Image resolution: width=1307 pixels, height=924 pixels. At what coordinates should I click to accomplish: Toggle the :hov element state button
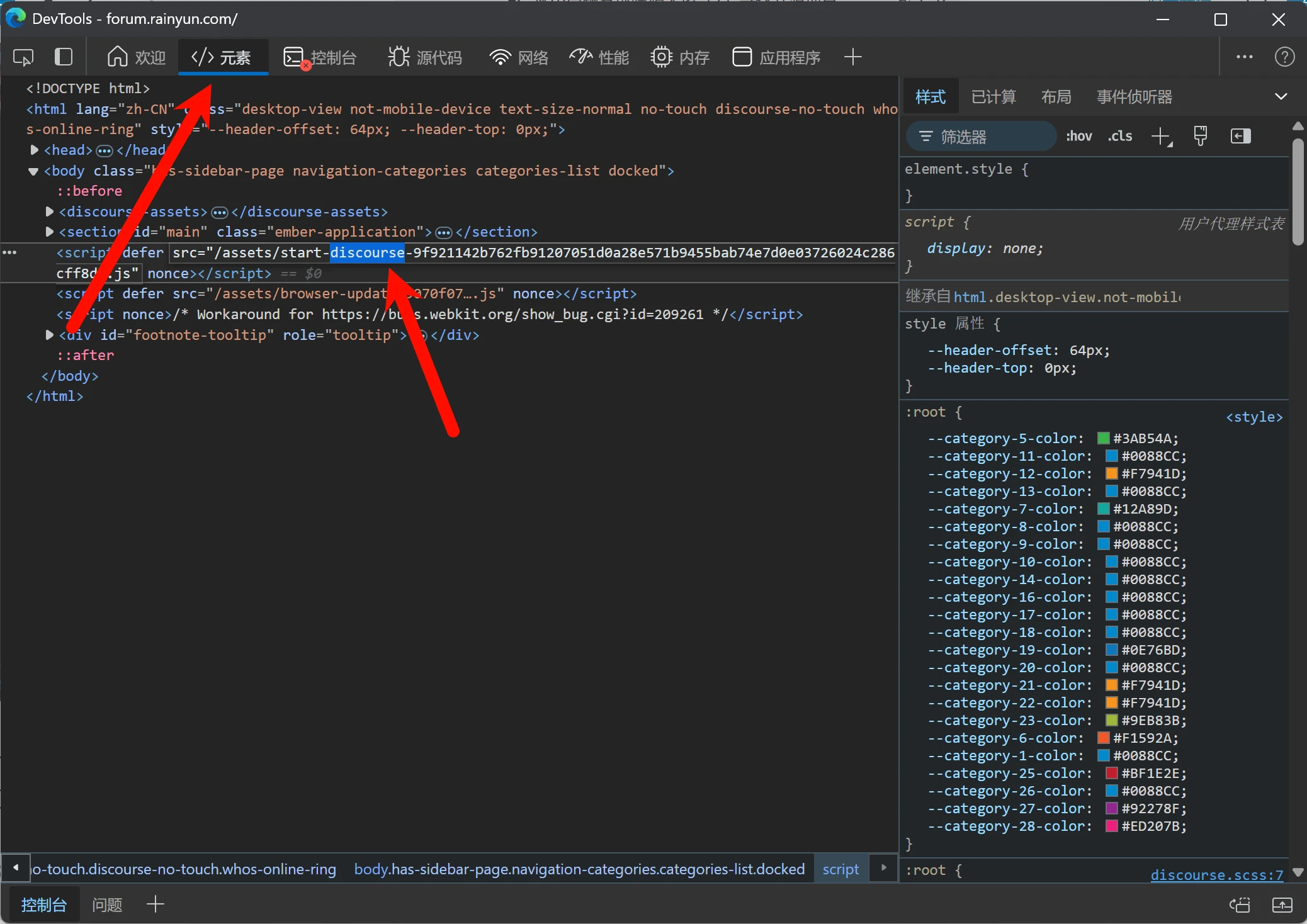(1079, 136)
